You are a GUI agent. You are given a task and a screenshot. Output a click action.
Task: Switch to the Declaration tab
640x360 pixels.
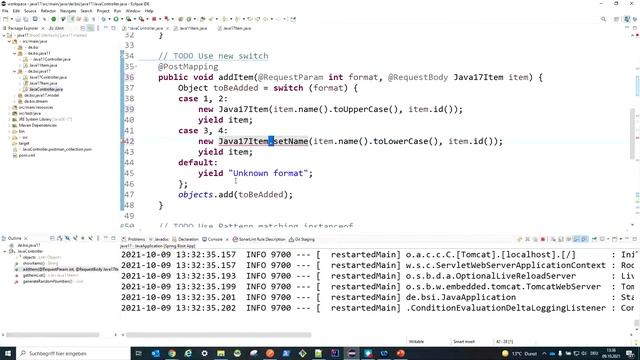point(186,239)
